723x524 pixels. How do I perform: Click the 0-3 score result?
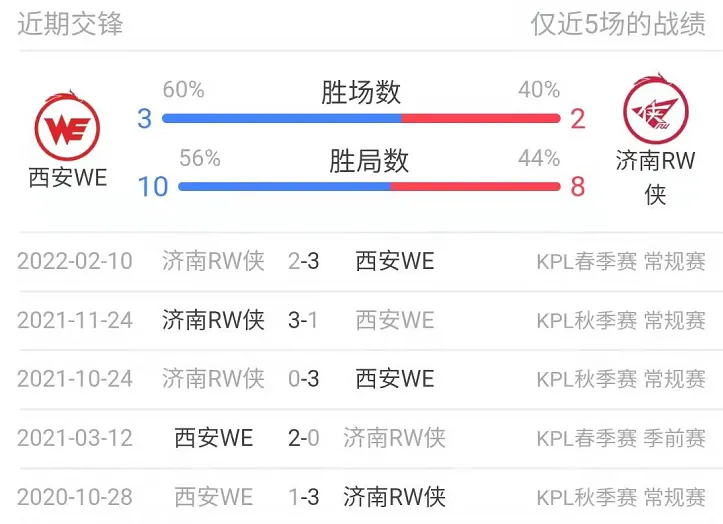[303, 379]
